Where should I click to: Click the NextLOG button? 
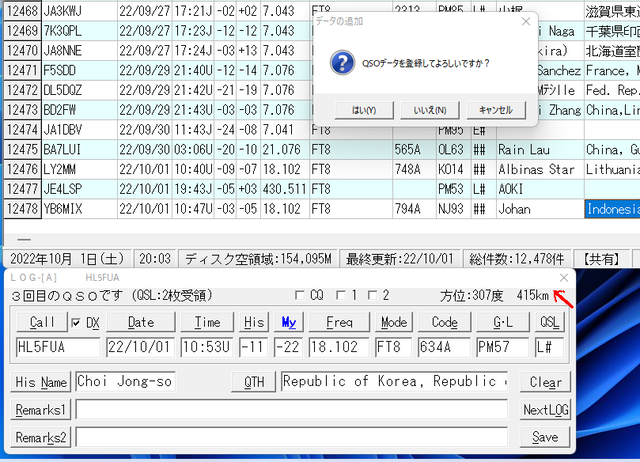click(x=545, y=410)
